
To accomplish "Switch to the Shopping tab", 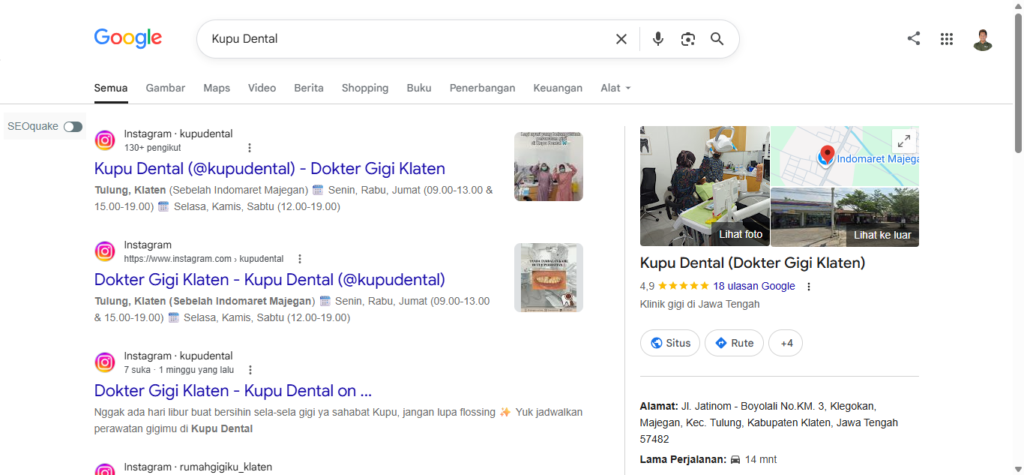I will pyautogui.click(x=365, y=88).
